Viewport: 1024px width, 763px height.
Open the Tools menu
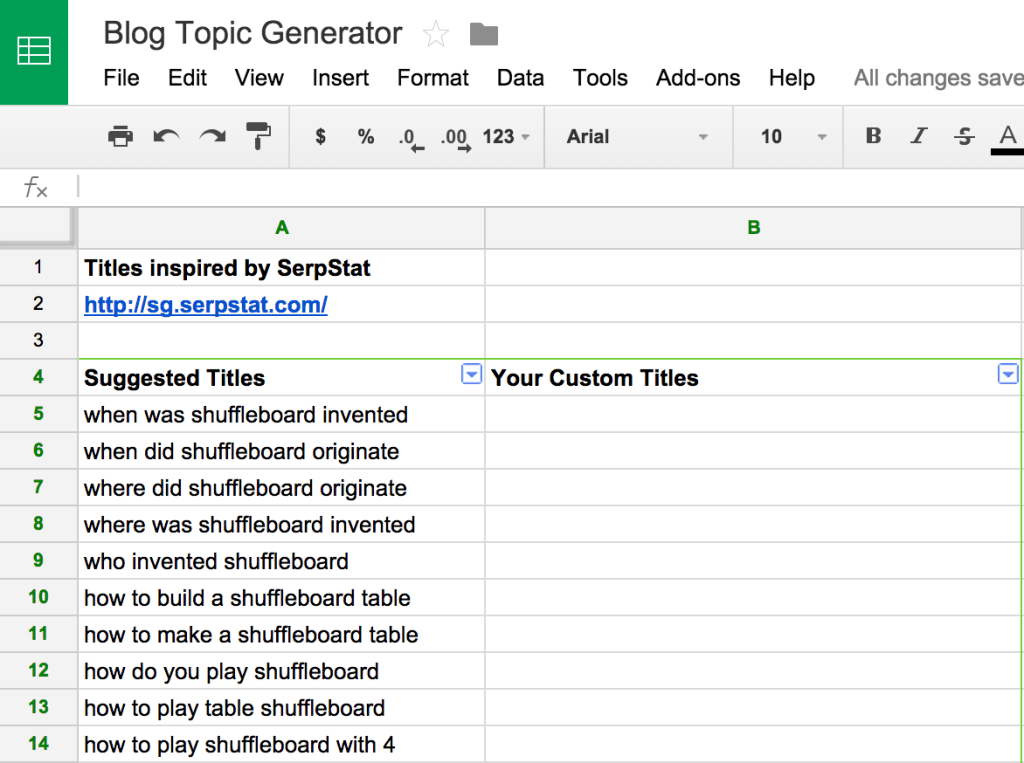point(600,78)
